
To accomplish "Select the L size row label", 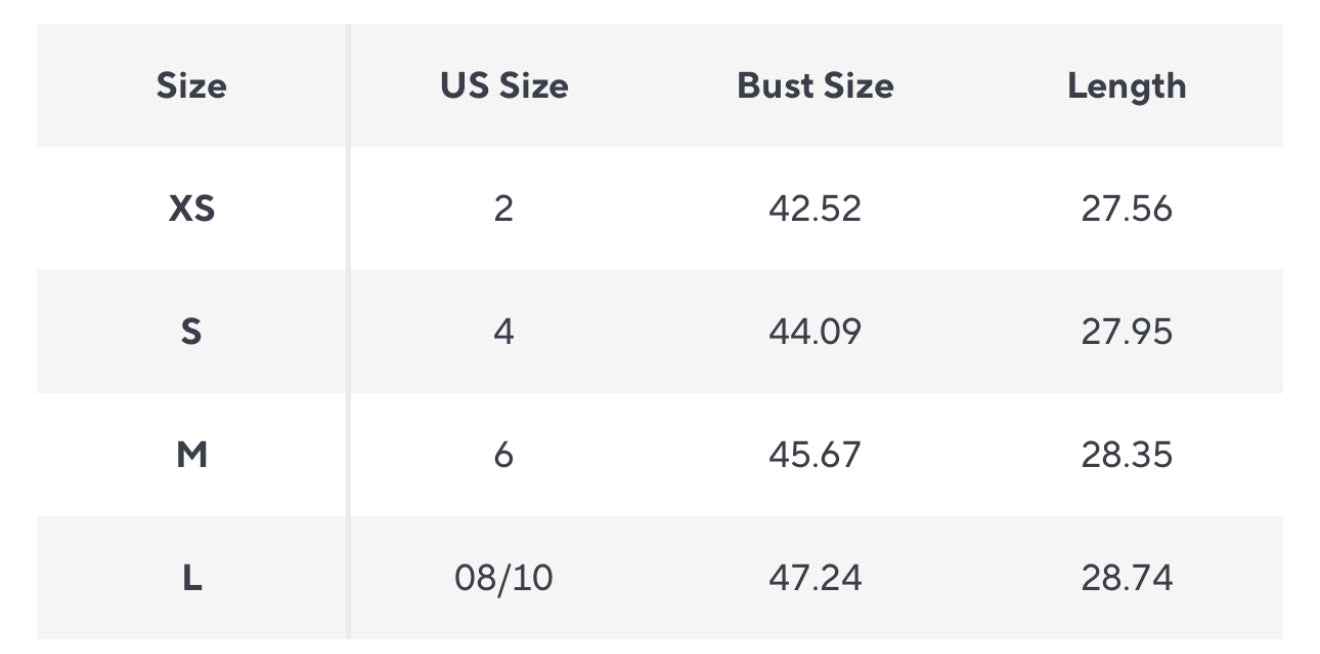I will [x=191, y=578].
